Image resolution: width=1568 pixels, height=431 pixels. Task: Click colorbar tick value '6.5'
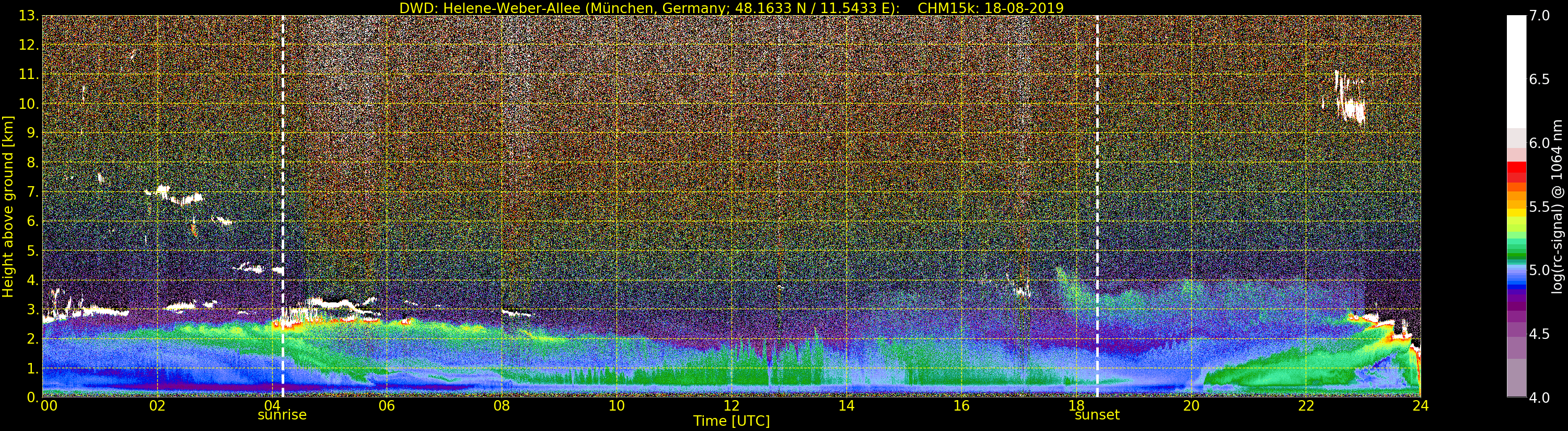(1540, 80)
